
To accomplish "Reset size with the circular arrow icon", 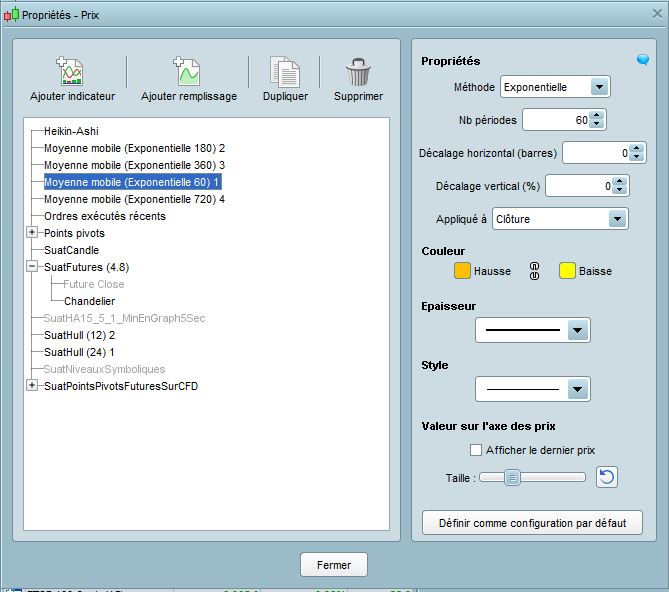I will coord(607,477).
